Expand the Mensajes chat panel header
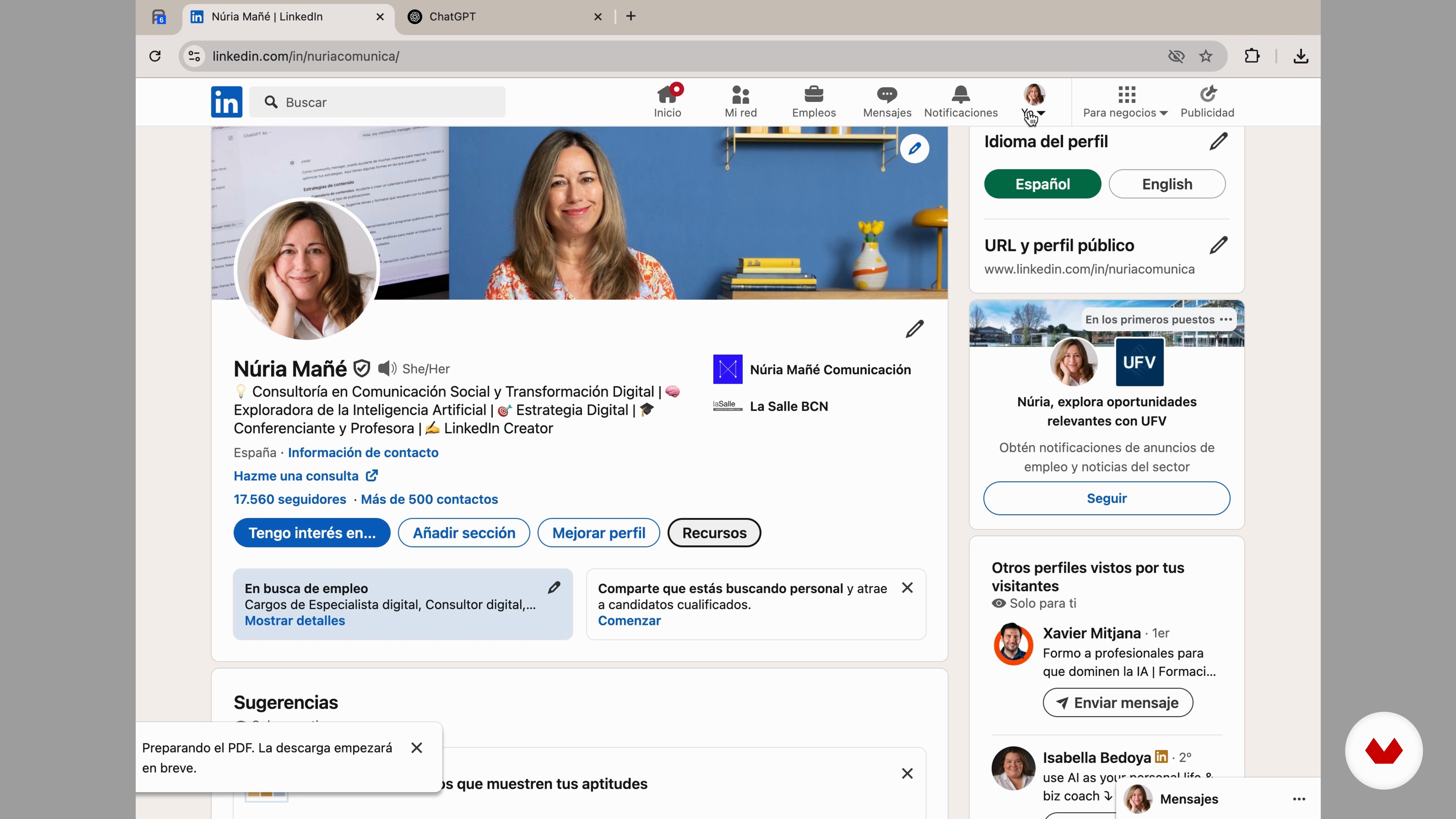Viewport: 1456px width, 819px height. coord(1218,799)
